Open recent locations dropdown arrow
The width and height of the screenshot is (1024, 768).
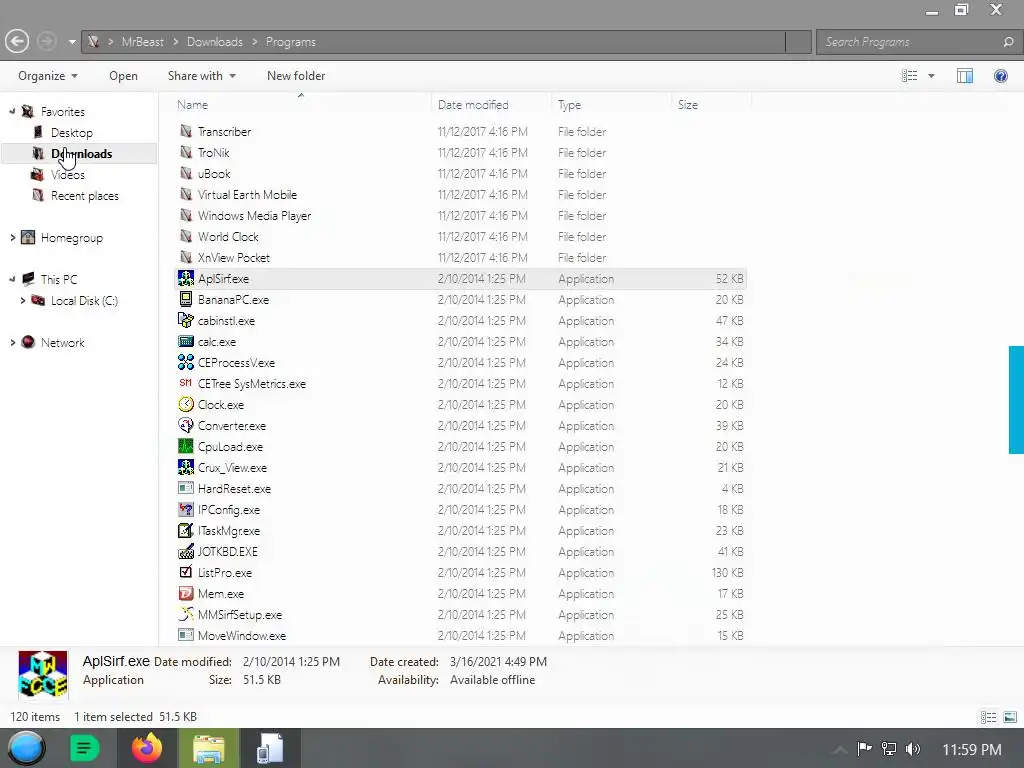coord(72,42)
